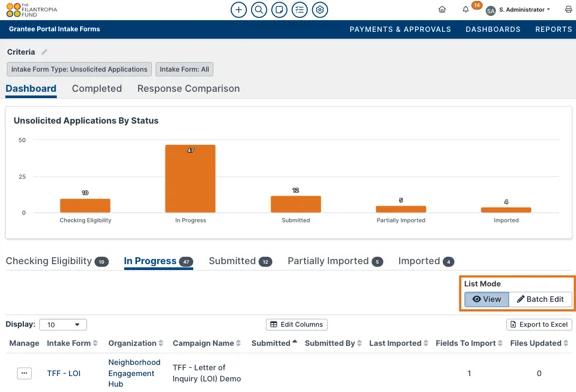Sort by Files Updated column

(x=539, y=343)
